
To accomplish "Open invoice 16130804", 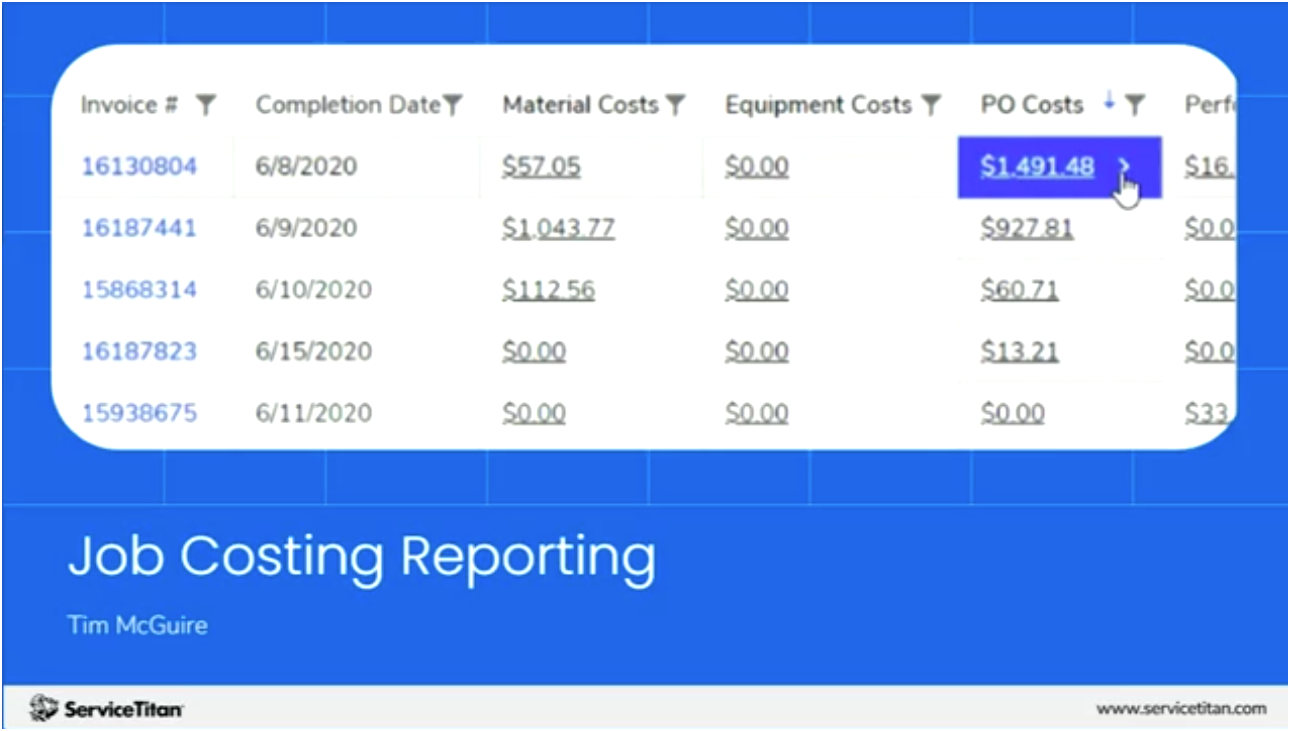I will coord(139,166).
